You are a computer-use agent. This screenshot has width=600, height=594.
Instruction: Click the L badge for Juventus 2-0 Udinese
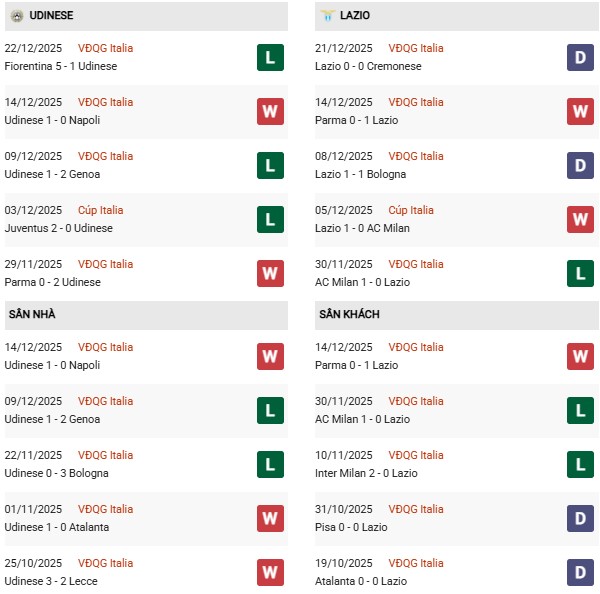(270, 220)
